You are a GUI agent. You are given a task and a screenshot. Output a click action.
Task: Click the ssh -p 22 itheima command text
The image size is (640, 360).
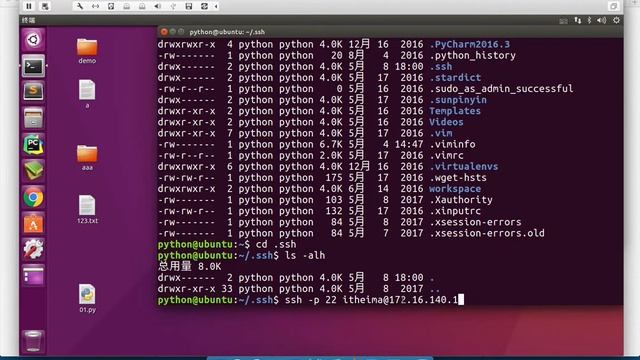pos(371,300)
